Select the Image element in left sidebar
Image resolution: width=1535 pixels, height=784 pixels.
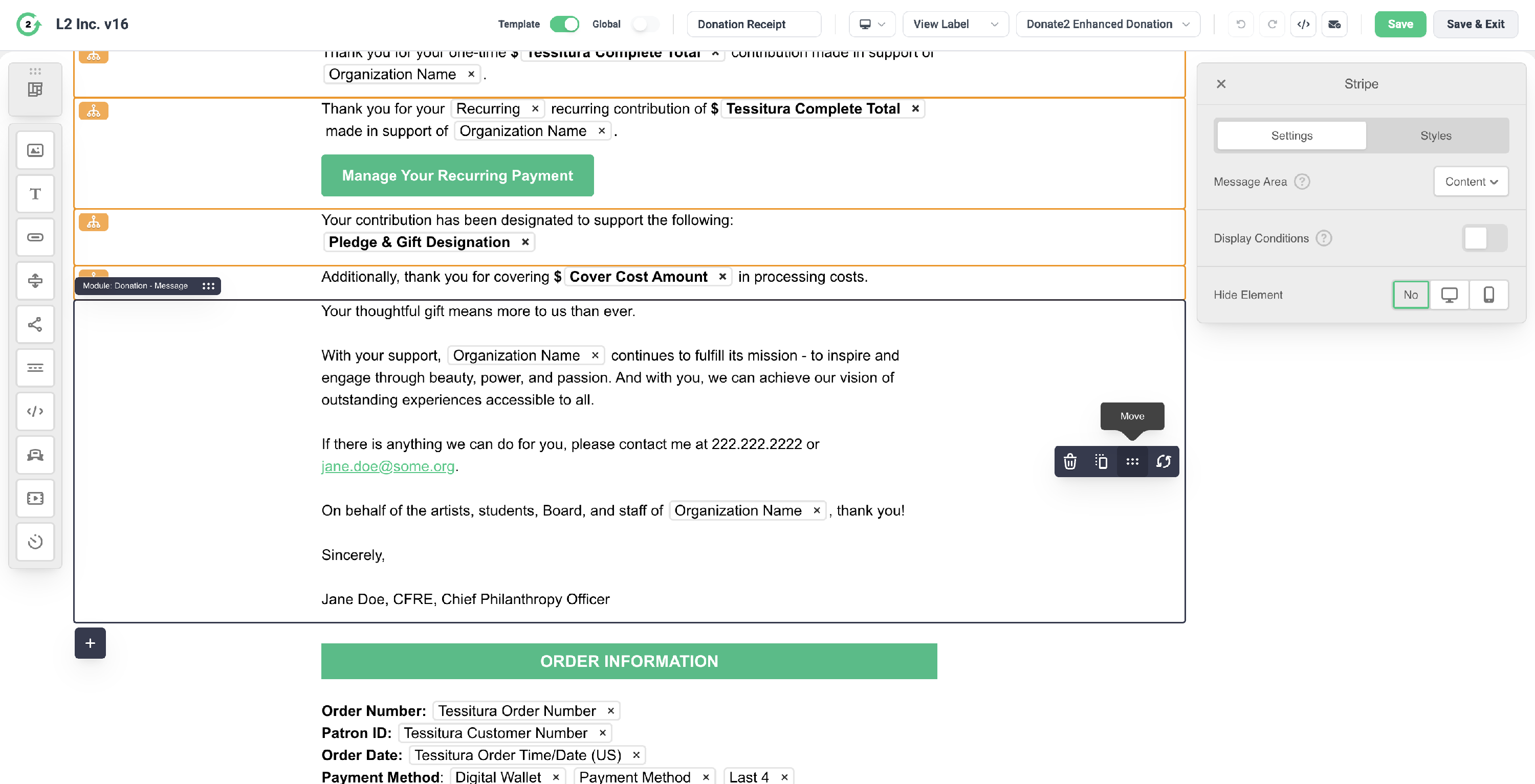click(35, 150)
